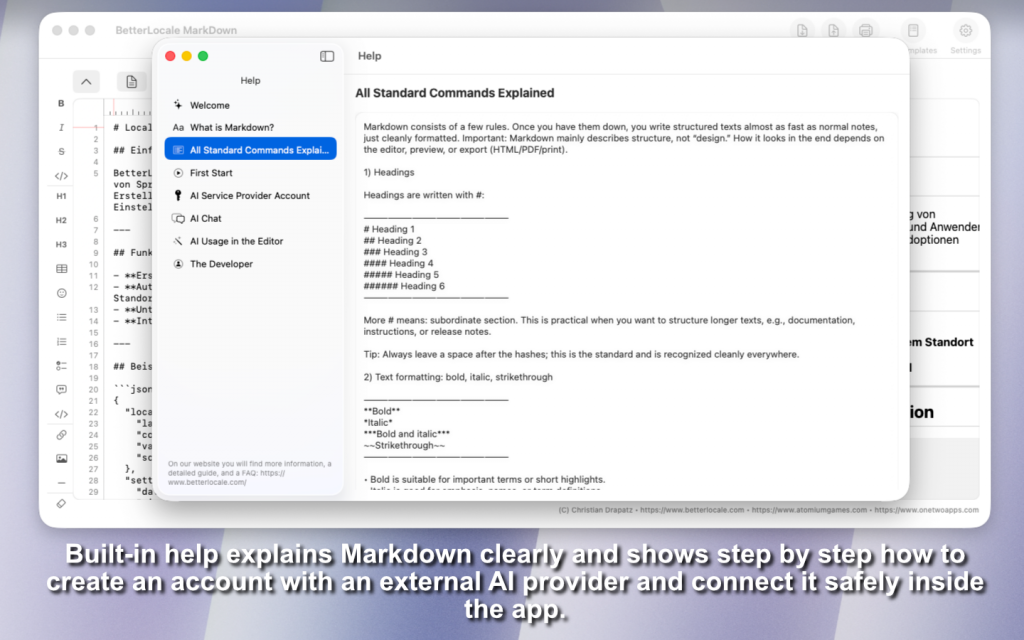This screenshot has width=1024, height=640.
Task: Toggle the Help sidebar visibility
Action: click(327, 56)
